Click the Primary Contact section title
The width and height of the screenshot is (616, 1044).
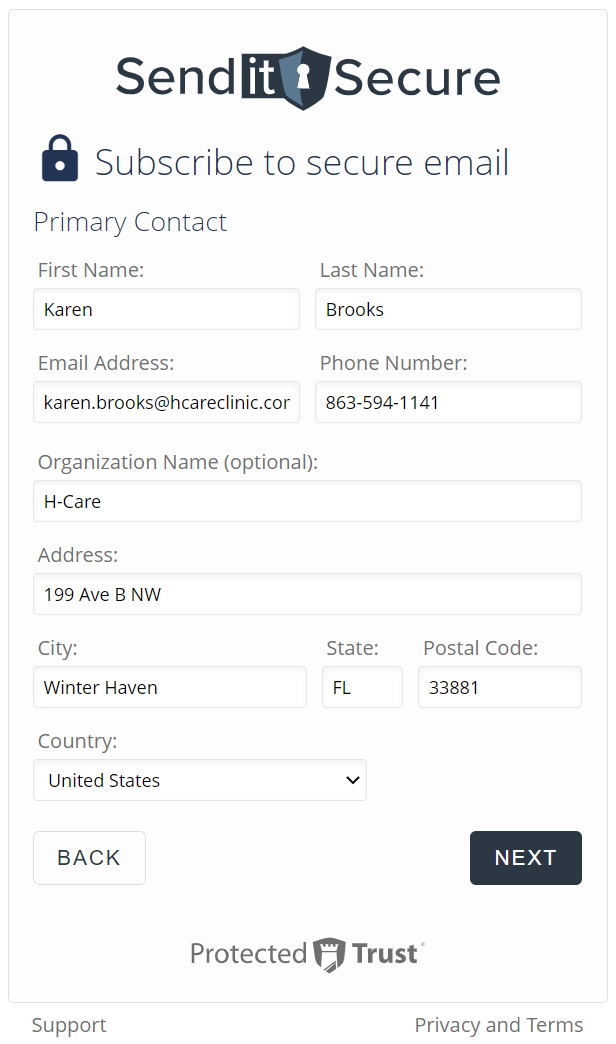pyautogui.click(x=131, y=222)
